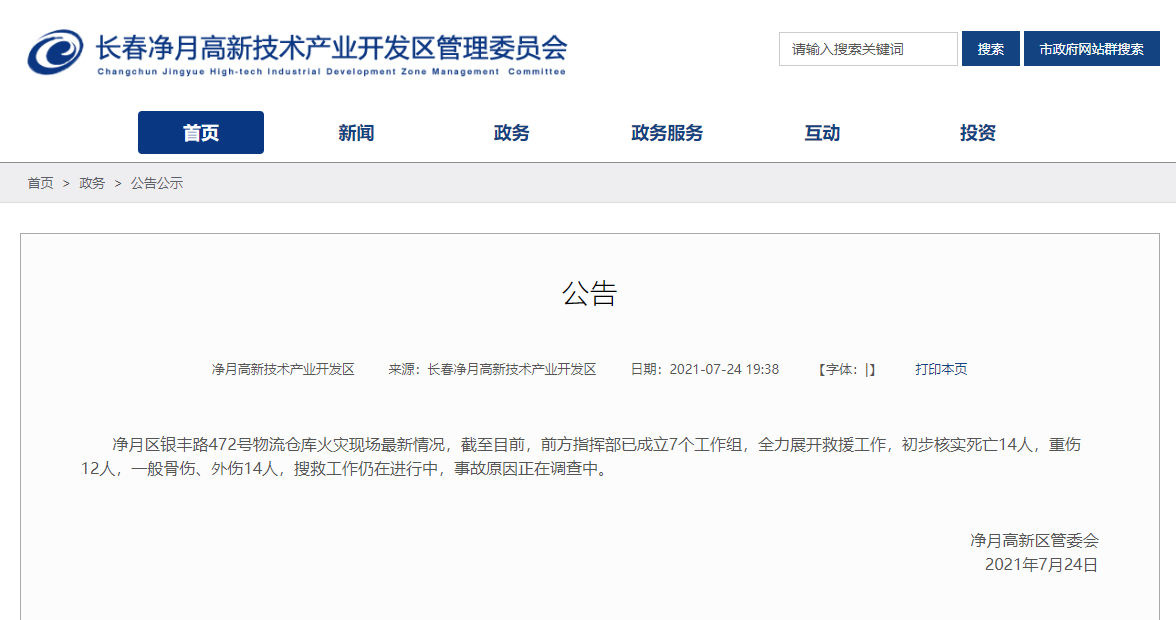
Task: Select 政务 in the main navigation bar
Action: tap(511, 133)
